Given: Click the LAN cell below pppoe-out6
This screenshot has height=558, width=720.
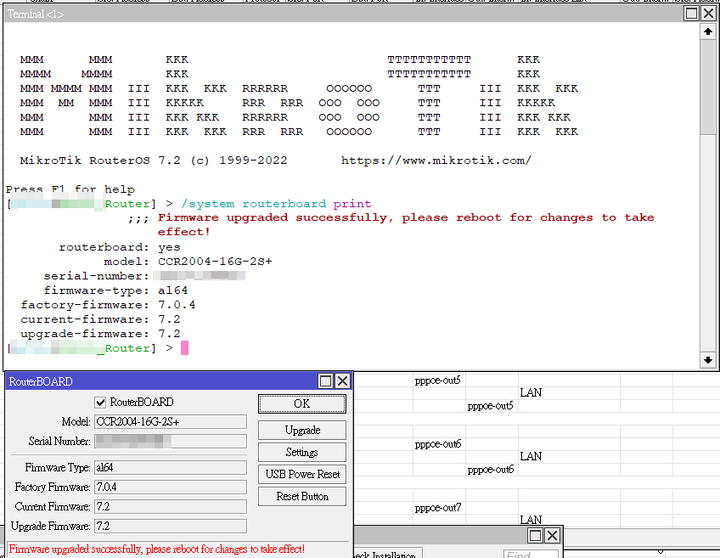Looking at the screenshot, I should coord(531,457).
